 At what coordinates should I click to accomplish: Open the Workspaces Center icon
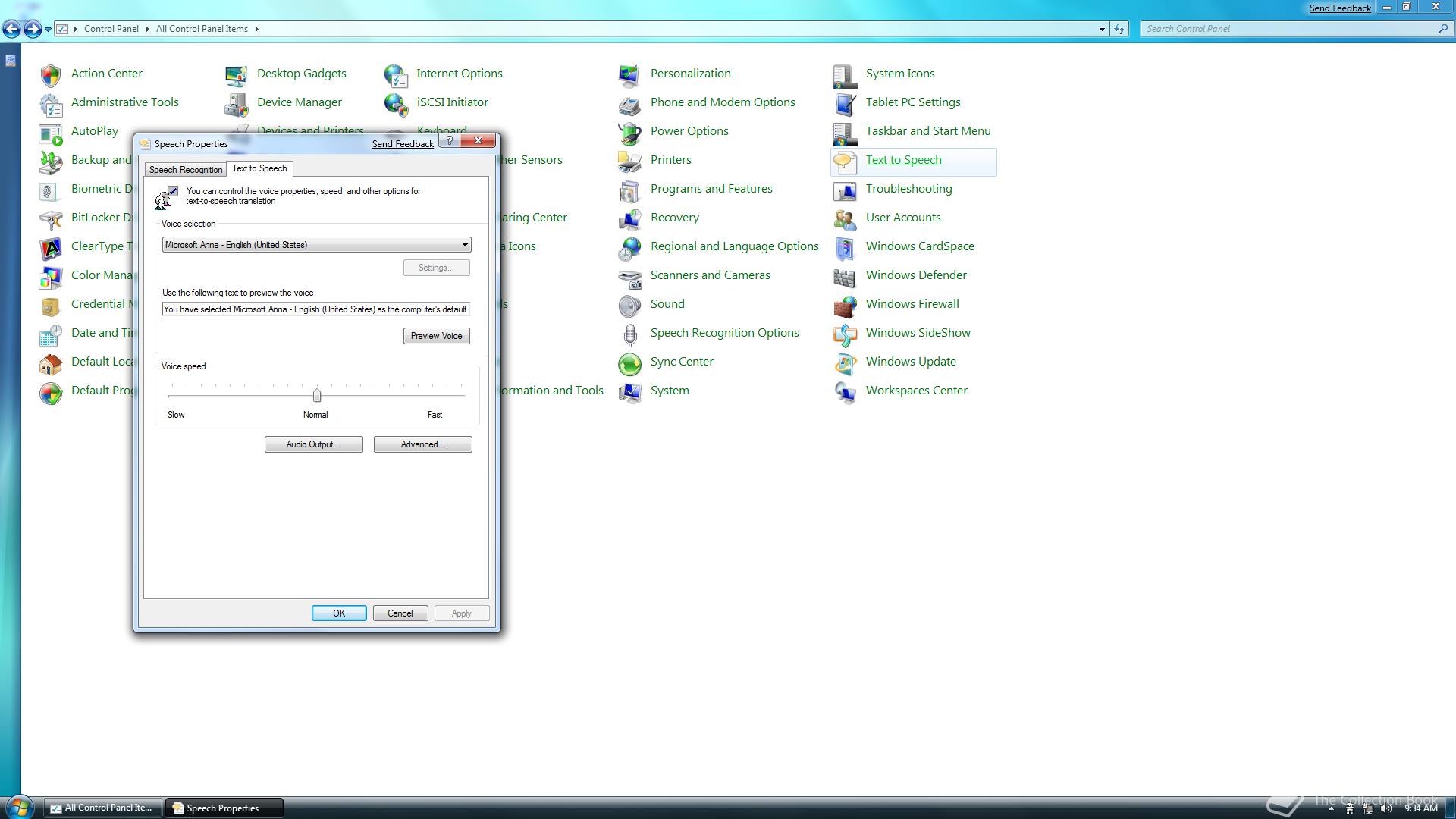846,392
